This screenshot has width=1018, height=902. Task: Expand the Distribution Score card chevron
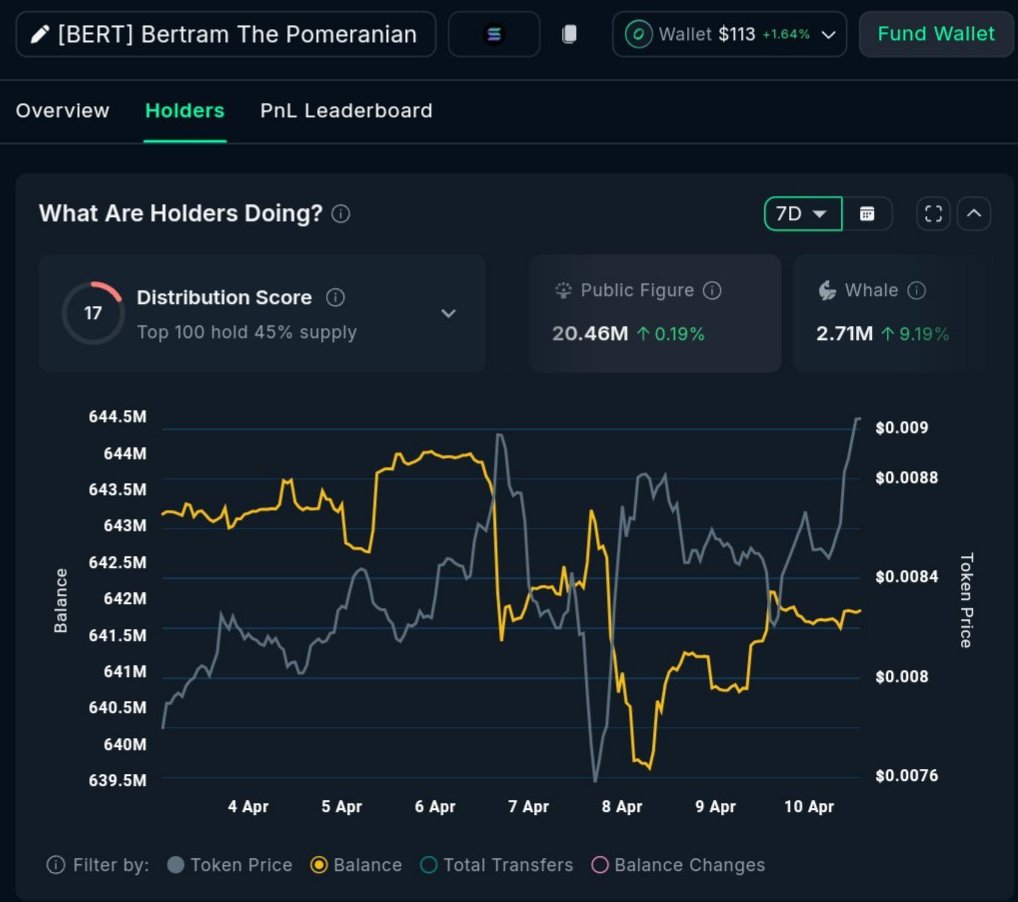coord(448,314)
